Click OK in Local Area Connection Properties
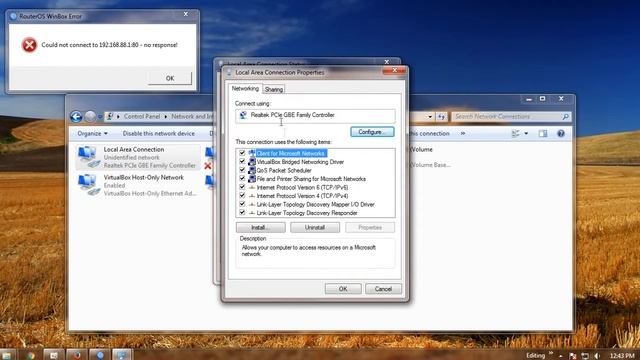640x360 pixels. pos(343,289)
